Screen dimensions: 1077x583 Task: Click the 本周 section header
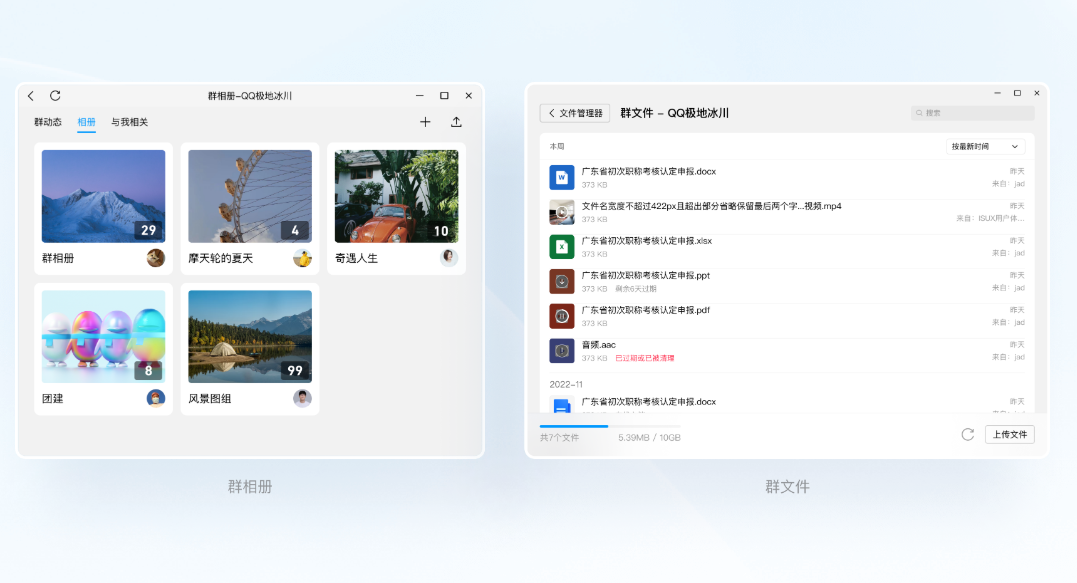tap(557, 146)
